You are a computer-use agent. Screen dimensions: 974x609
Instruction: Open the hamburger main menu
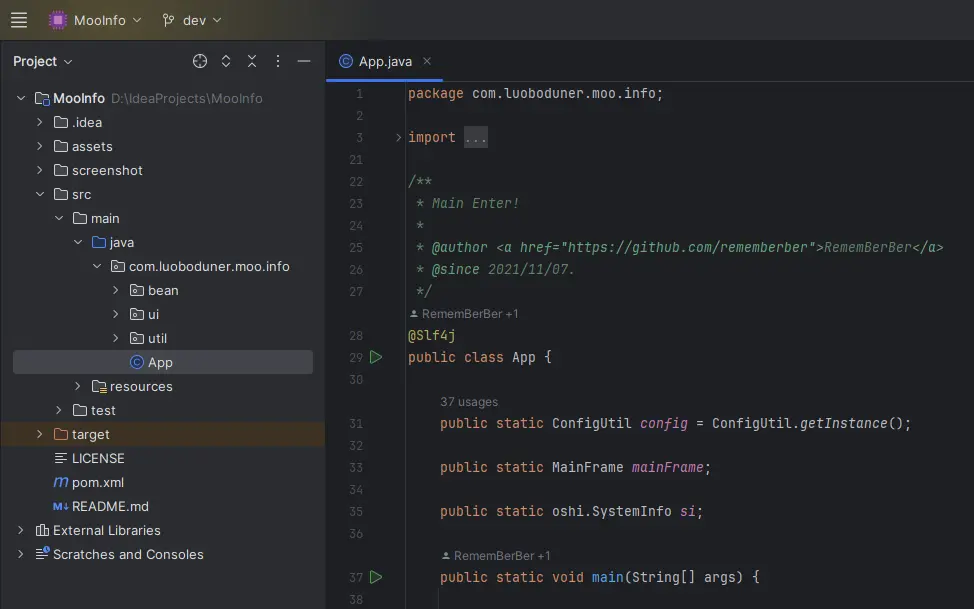[19, 20]
